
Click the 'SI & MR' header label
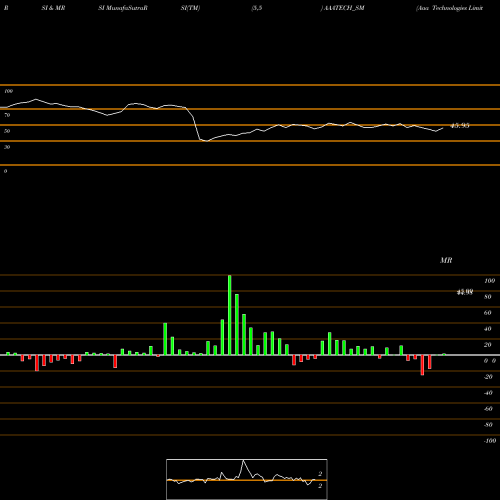pos(53,8)
